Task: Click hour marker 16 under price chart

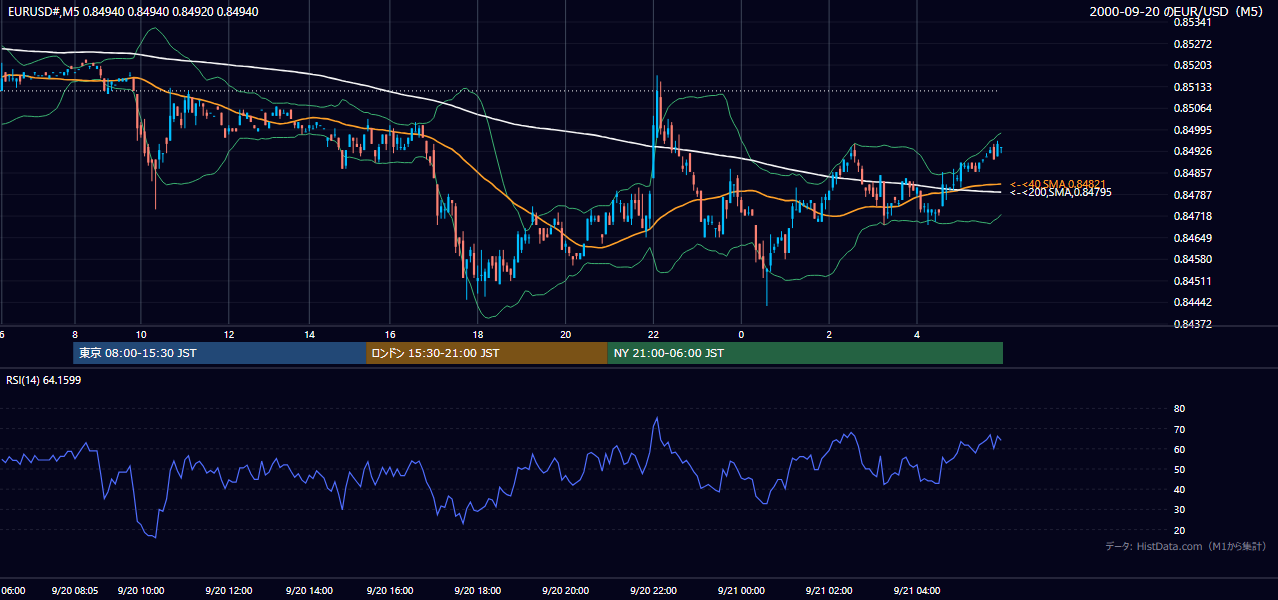Action: [x=390, y=334]
